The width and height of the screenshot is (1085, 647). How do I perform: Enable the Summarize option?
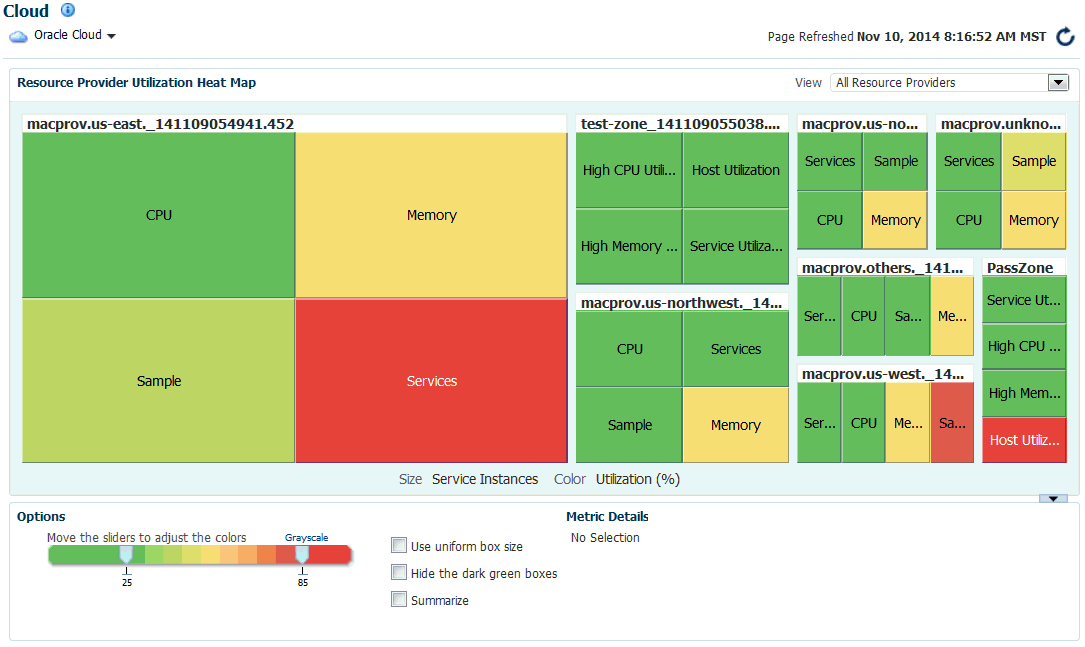[x=398, y=599]
